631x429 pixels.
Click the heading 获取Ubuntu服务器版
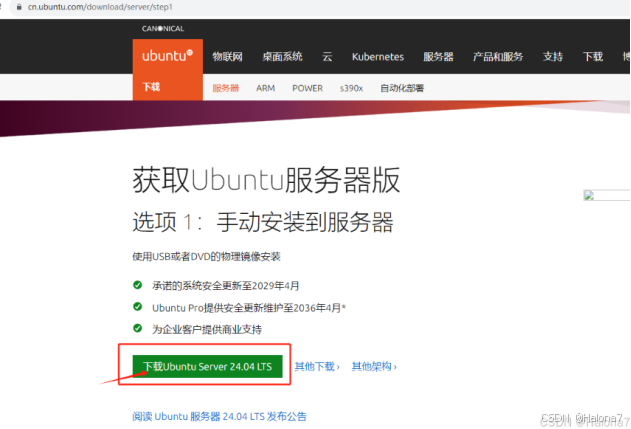[x=266, y=179]
